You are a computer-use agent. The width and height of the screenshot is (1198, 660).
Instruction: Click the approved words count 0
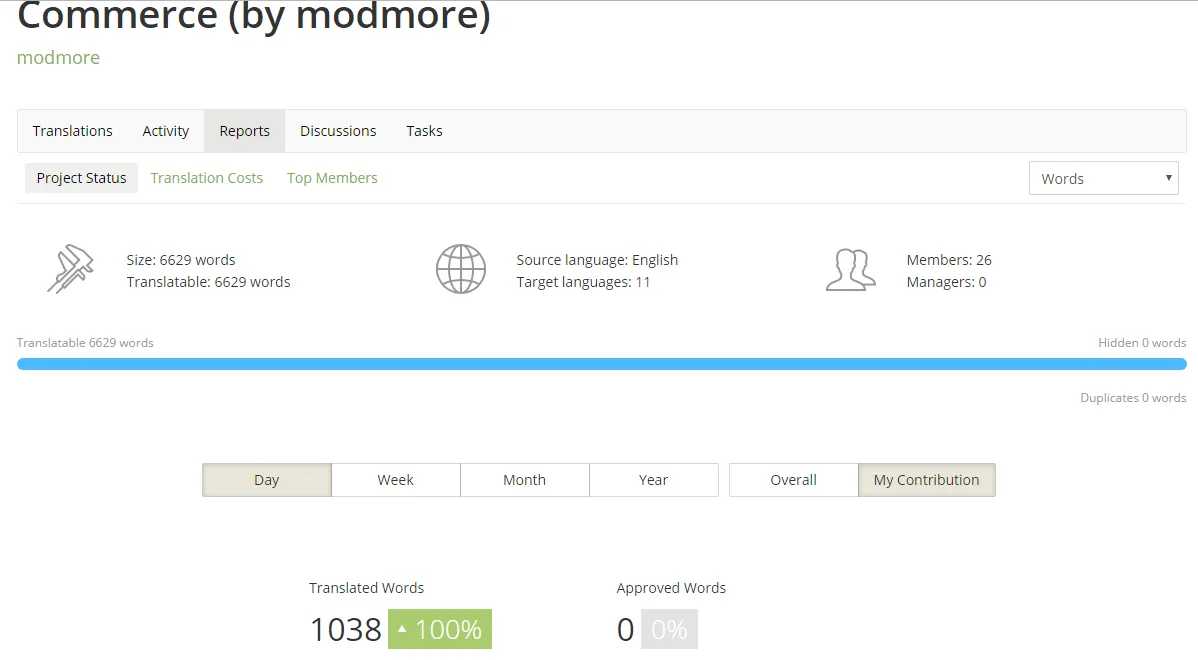point(626,630)
